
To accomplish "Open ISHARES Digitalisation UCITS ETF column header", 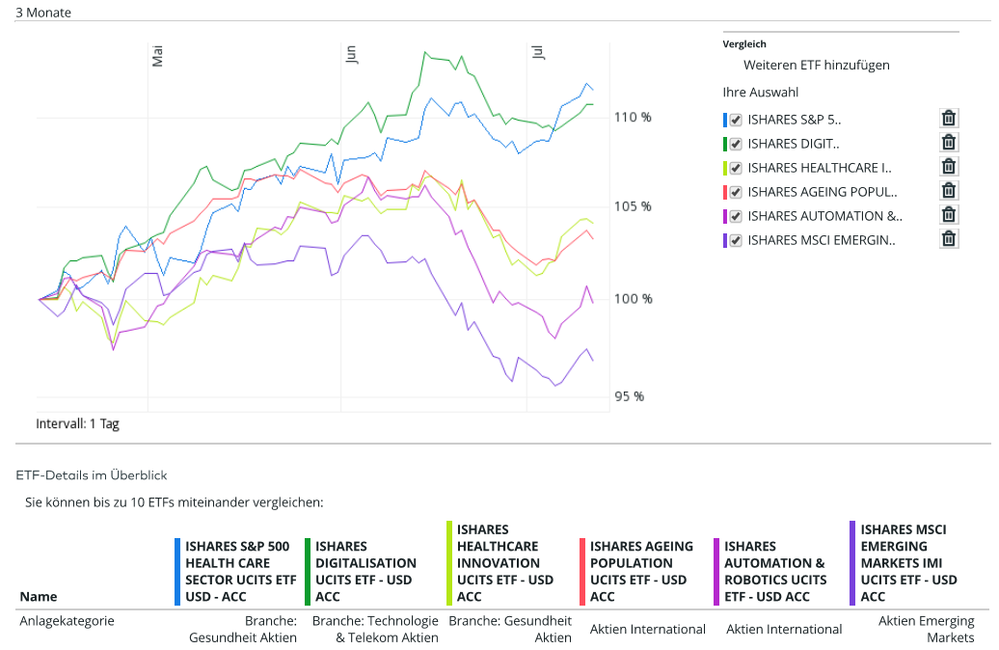I will tap(365, 571).
